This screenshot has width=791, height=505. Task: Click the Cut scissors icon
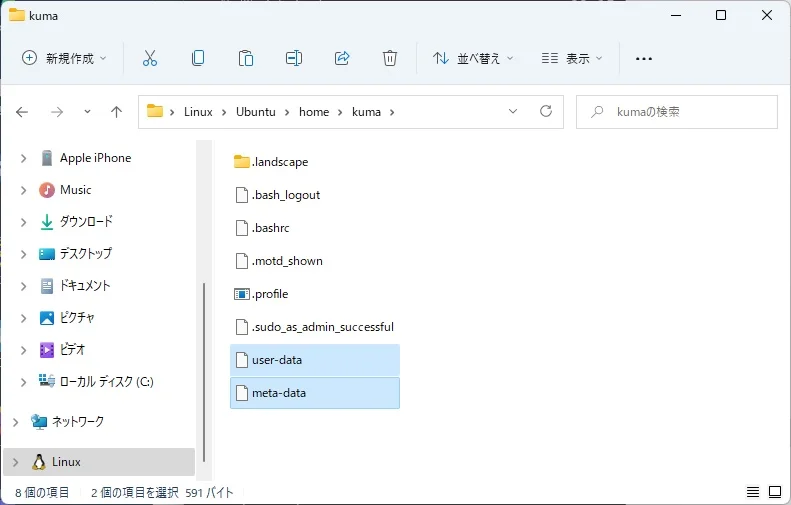pos(150,58)
